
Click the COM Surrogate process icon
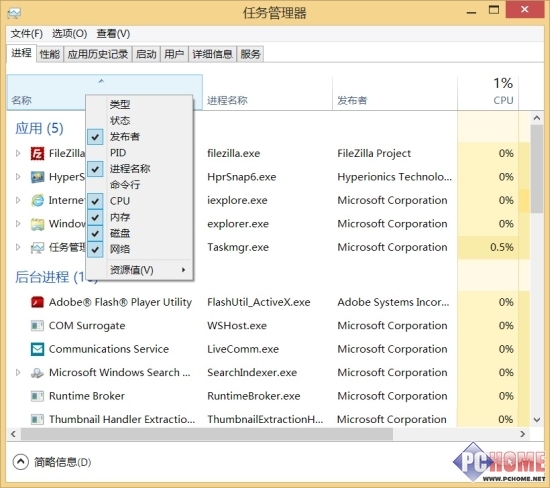pos(37,326)
